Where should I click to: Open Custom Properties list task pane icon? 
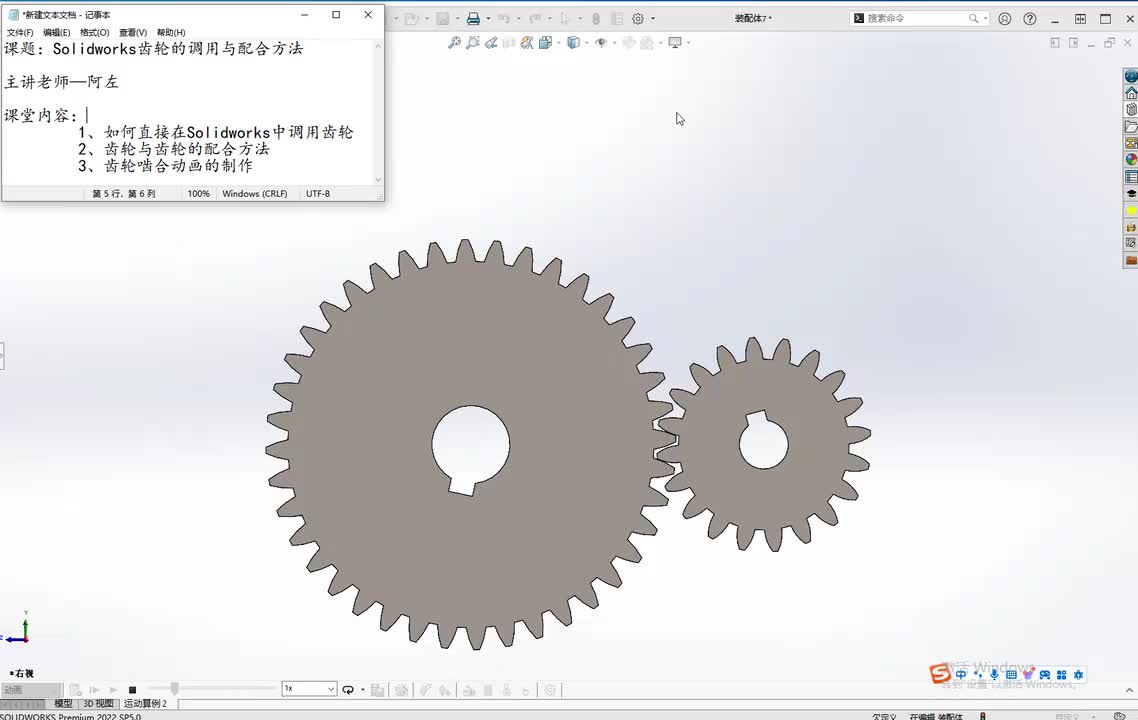tap(1131, 176)
